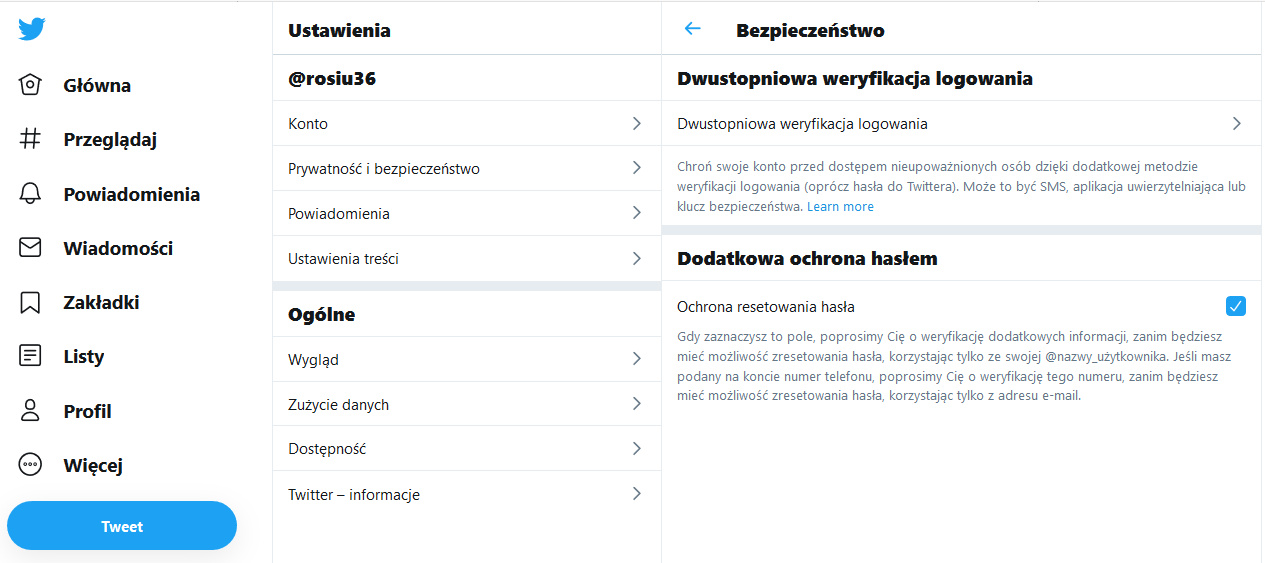The image size is (1265, 563).
Task: Click the Przeglądaj hashtag icon
Action: click(x=31, y=139)
